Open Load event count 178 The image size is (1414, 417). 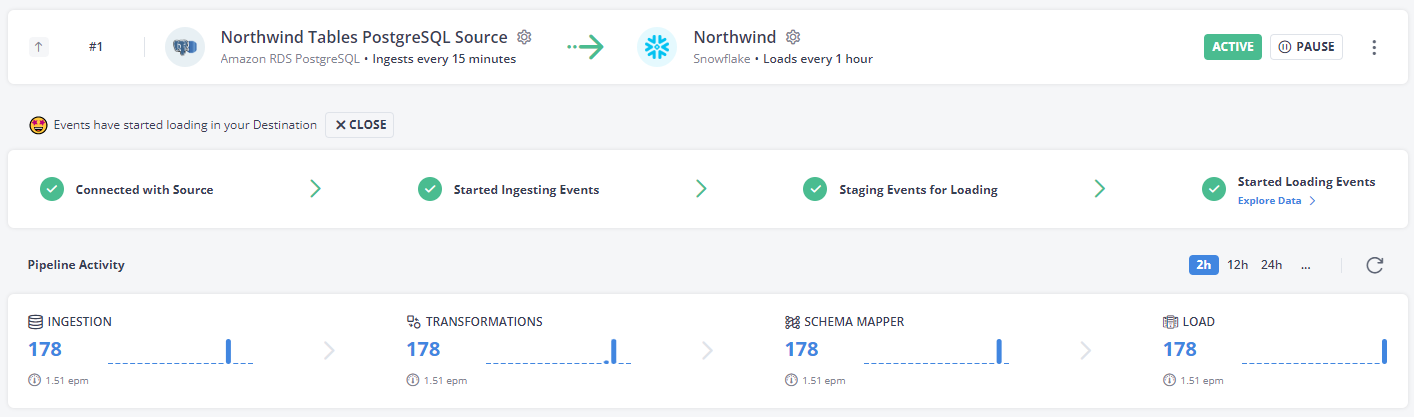[x=1180, y=349]
